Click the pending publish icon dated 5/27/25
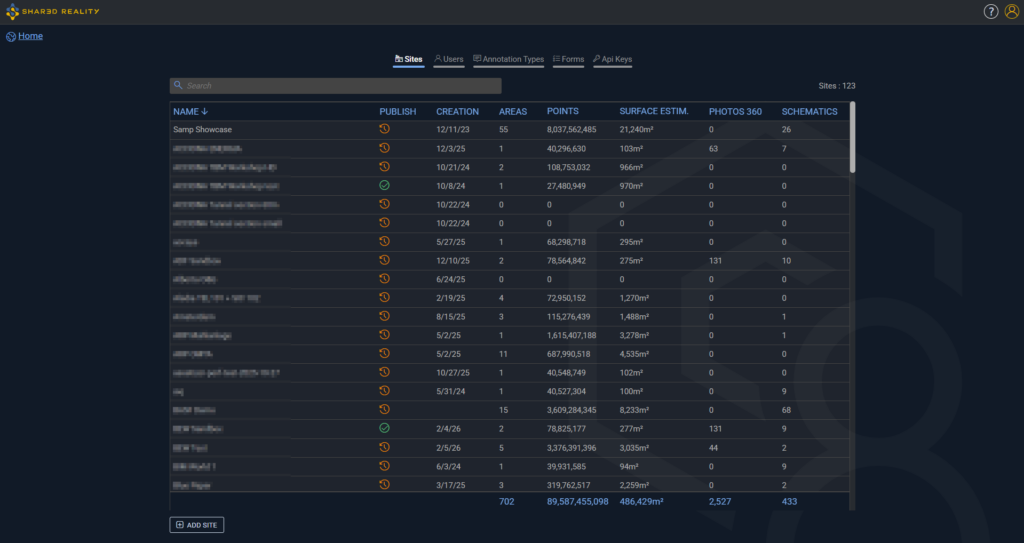 [384, 241]
